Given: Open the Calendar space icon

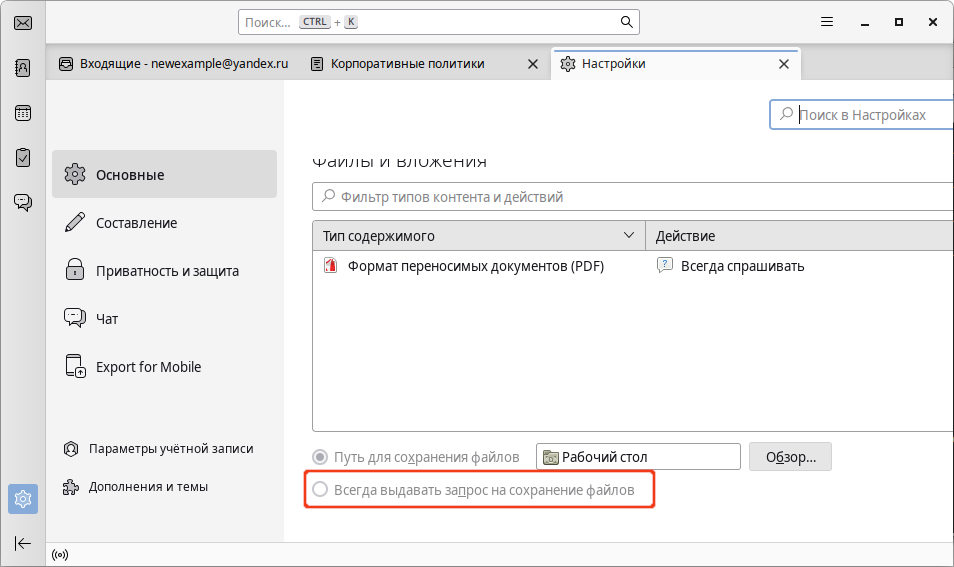Looking at the screenshot, I should 22,113.
